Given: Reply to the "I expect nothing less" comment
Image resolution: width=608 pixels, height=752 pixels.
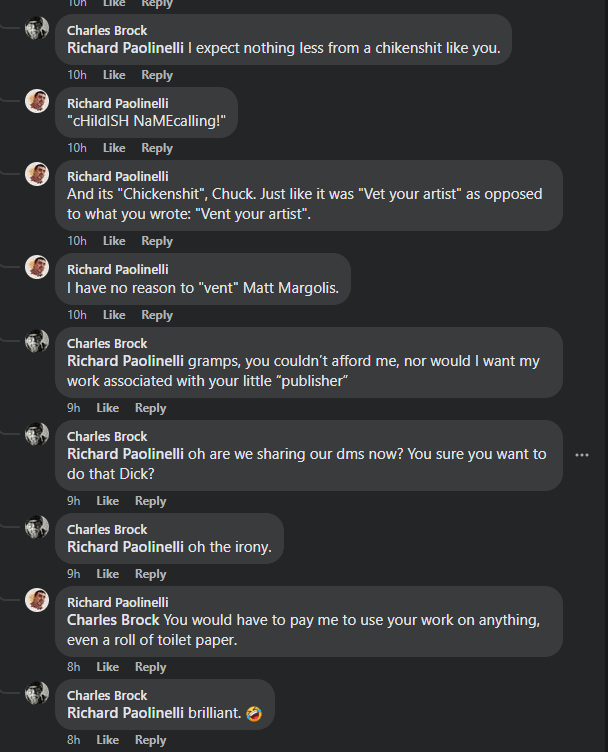Looking at the screenshot, I should click(x=157, y=75).
